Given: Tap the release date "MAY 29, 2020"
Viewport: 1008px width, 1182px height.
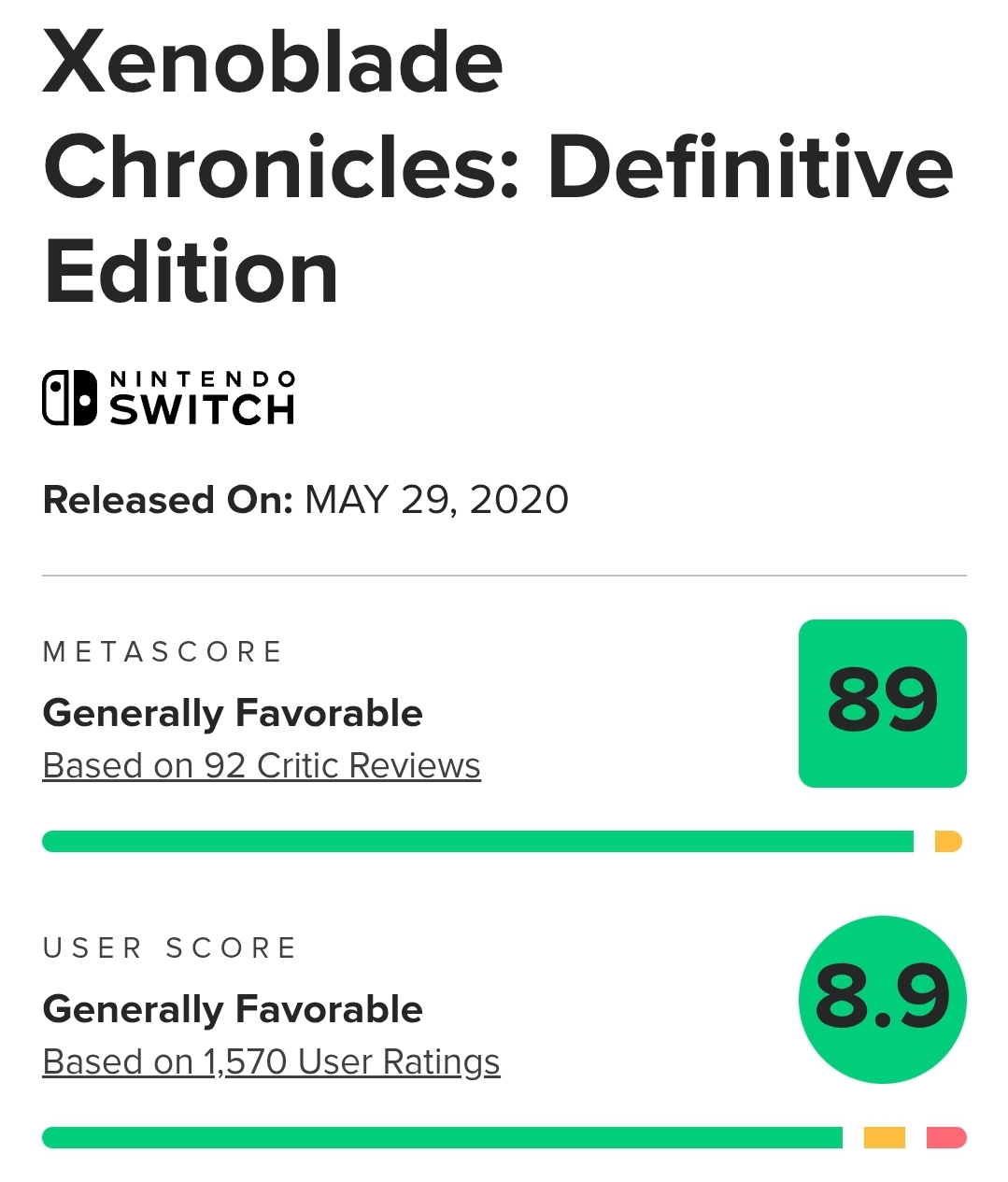Looking at the screenshot, I should 436,500.
